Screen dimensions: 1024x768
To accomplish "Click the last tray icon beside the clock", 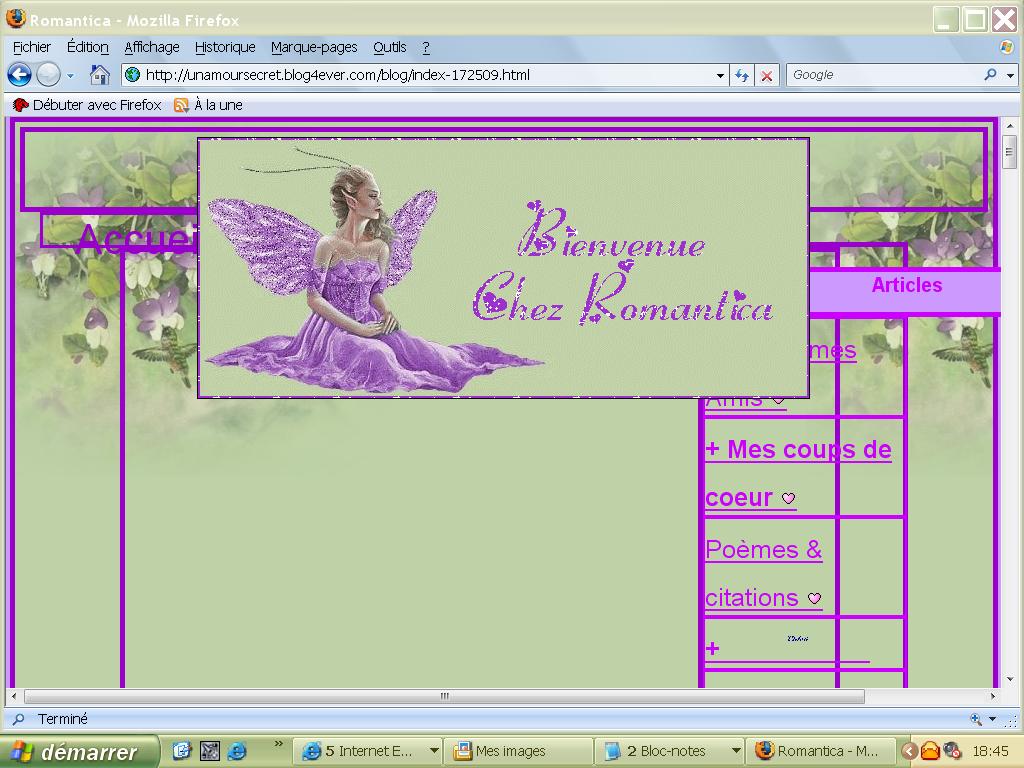I will pyautogui.click(x=952, y=751).
